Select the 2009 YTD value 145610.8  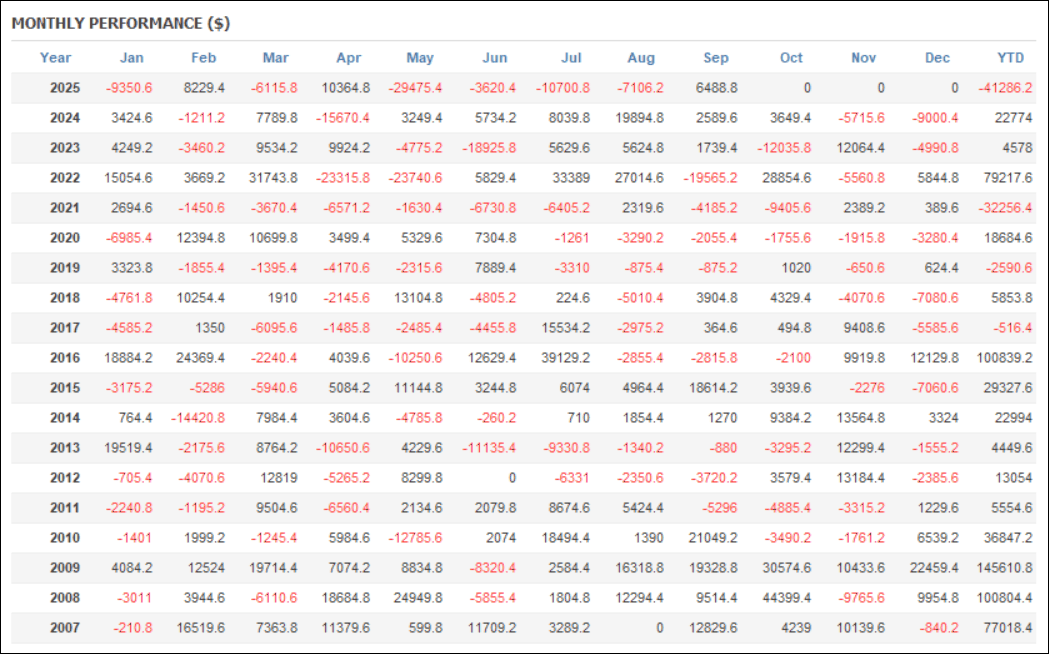coord(1002,568)
